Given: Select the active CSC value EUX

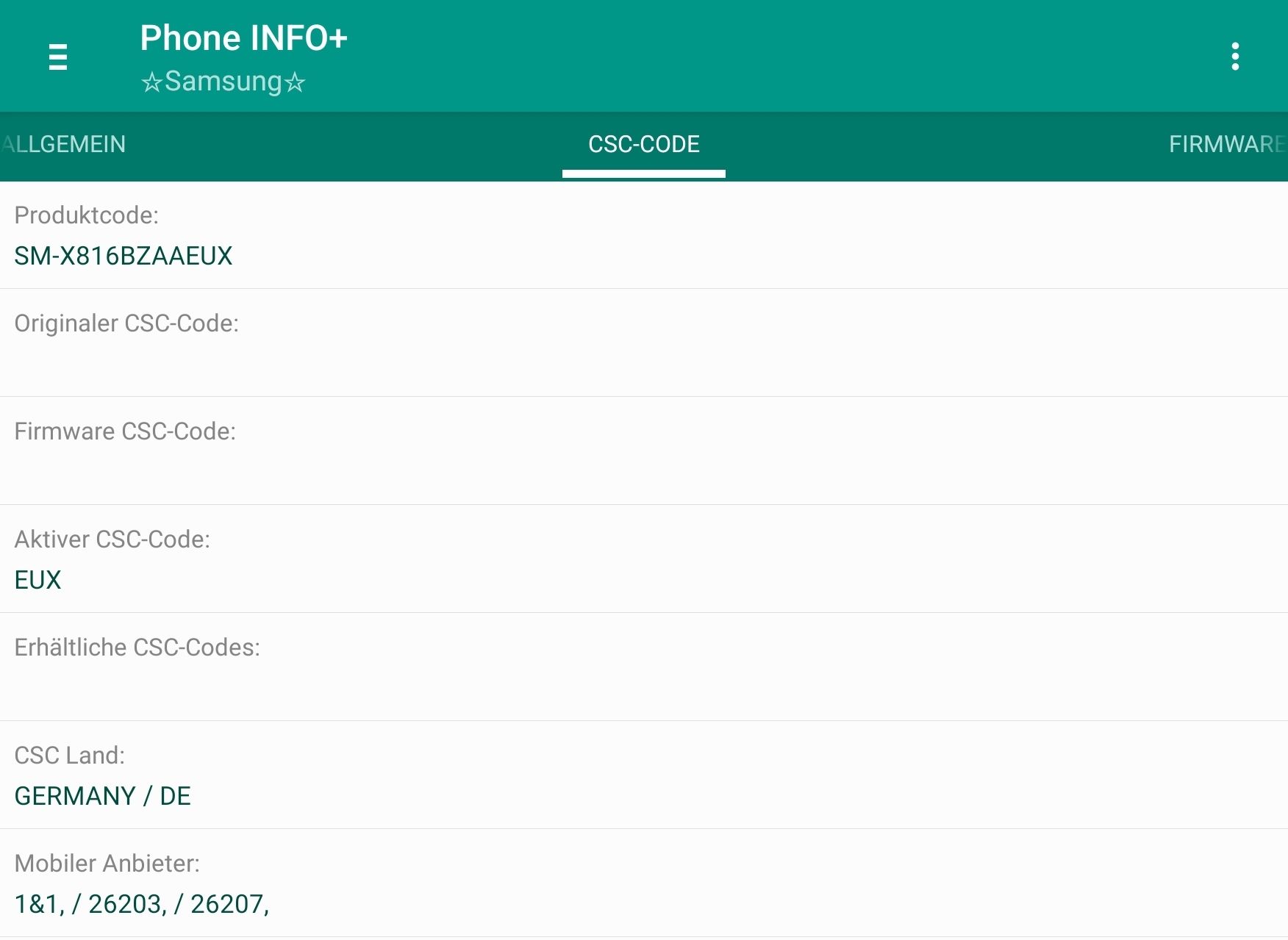Looking at the screenshot, I should pos(38,580).
